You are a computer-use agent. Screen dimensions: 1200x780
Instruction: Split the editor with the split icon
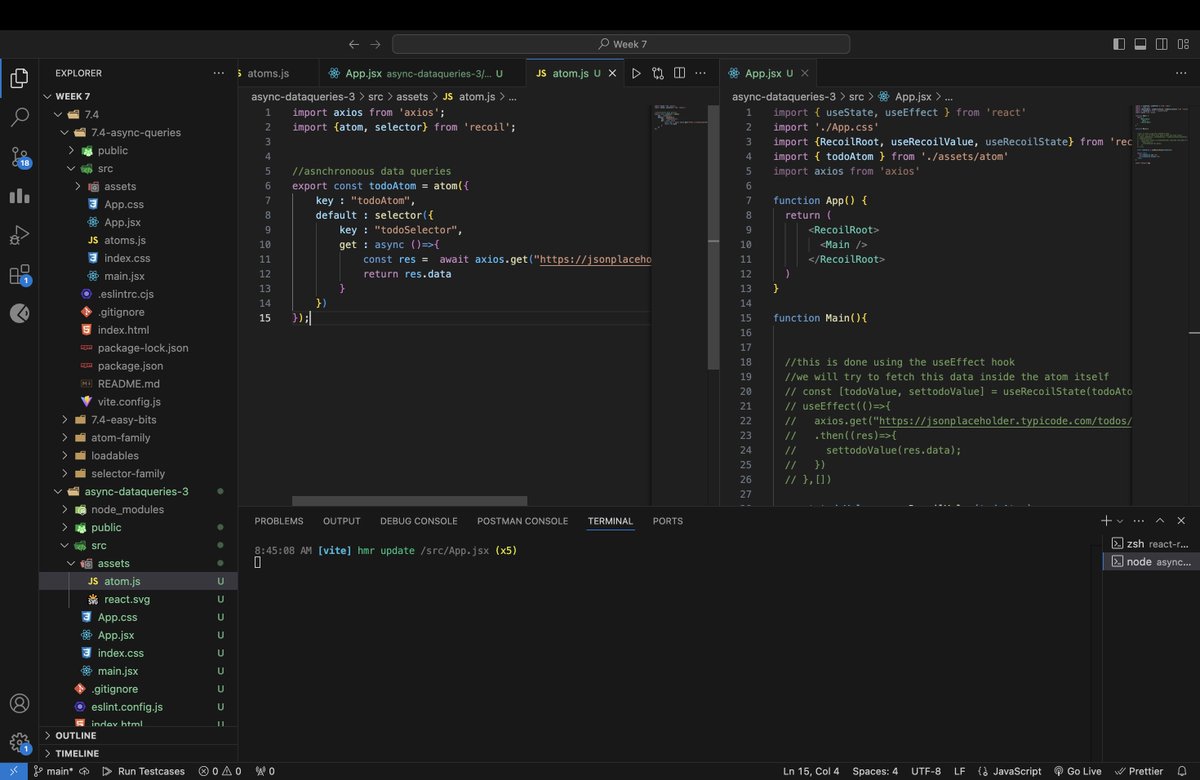point(680,72)
